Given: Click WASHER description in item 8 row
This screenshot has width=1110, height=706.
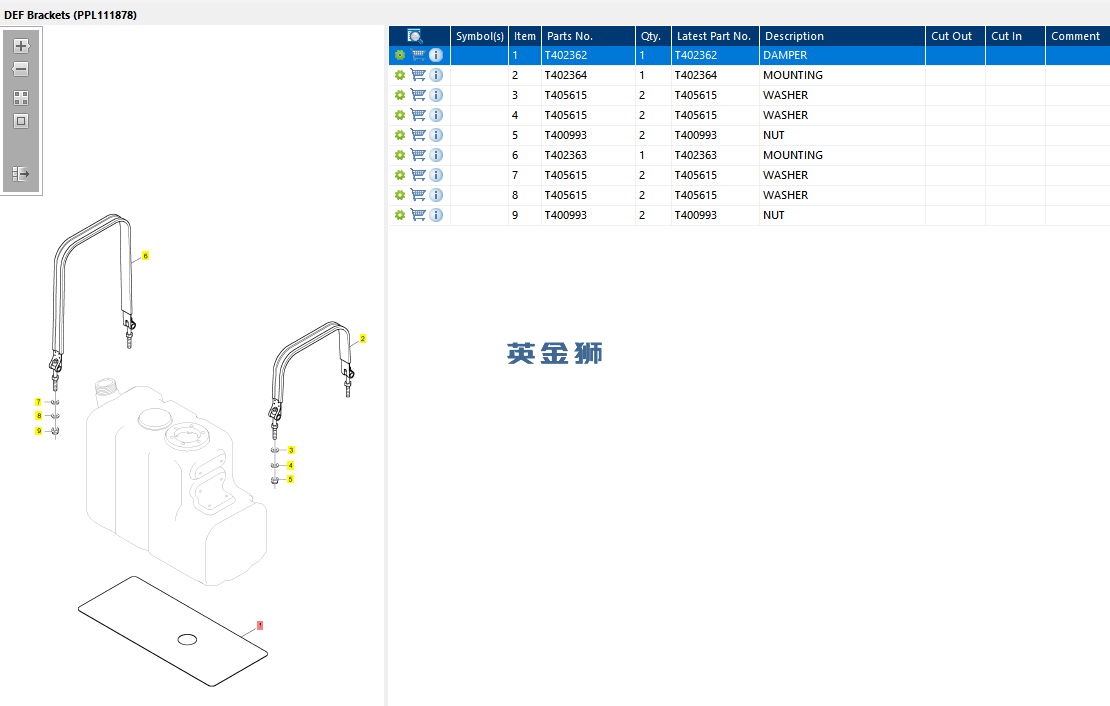Looking at the screenshot, I should [x=842, y=195].
